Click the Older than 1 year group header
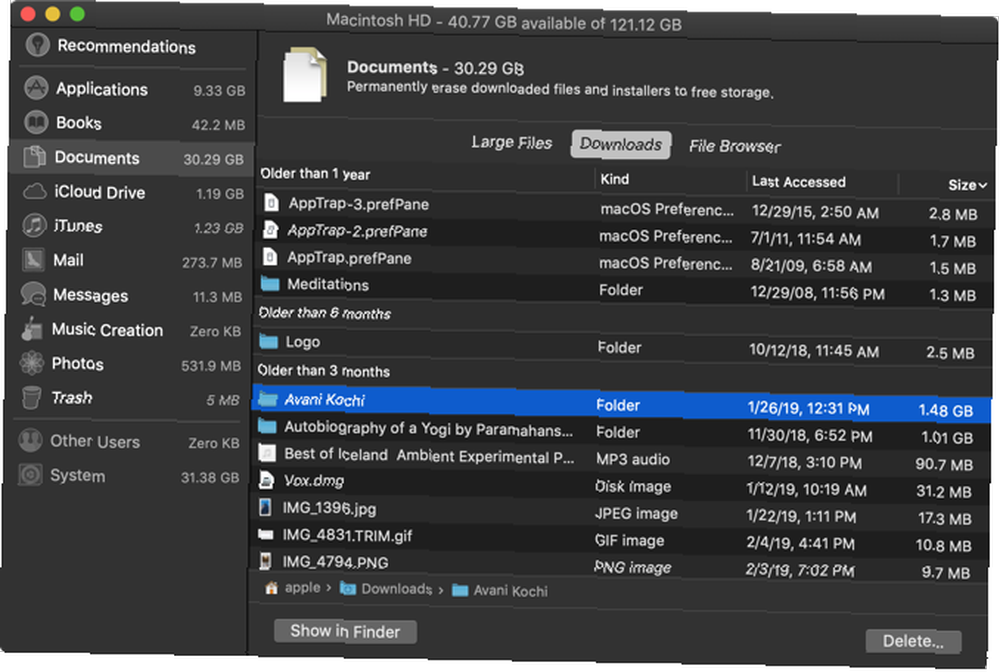Screen dimensions: 1000x672 coord(315,174)
